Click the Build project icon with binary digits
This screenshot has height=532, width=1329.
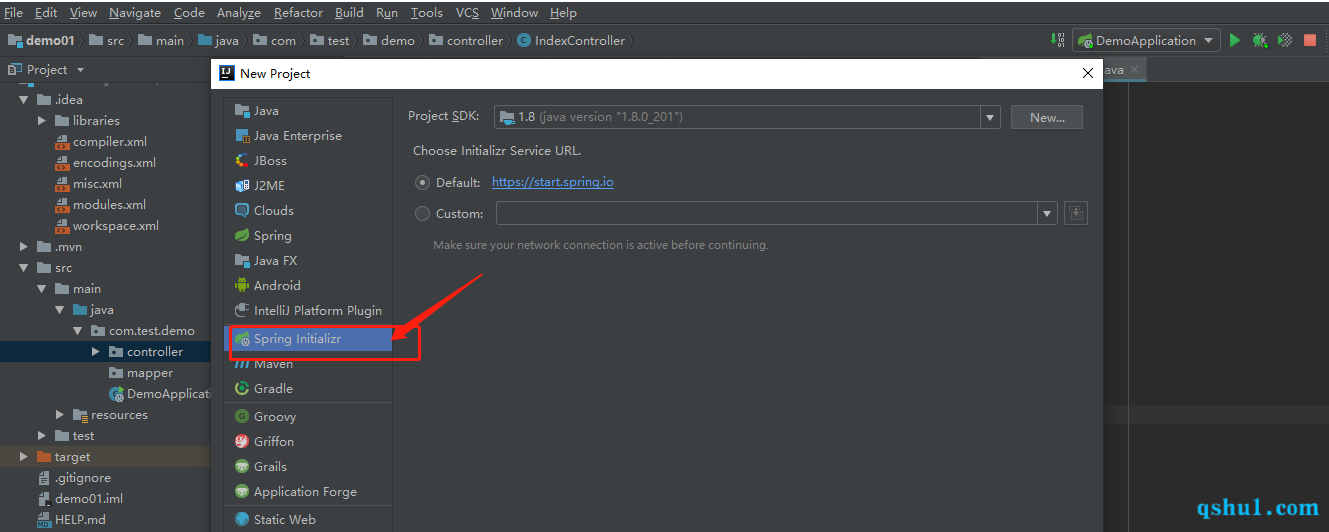[1058, 40]
